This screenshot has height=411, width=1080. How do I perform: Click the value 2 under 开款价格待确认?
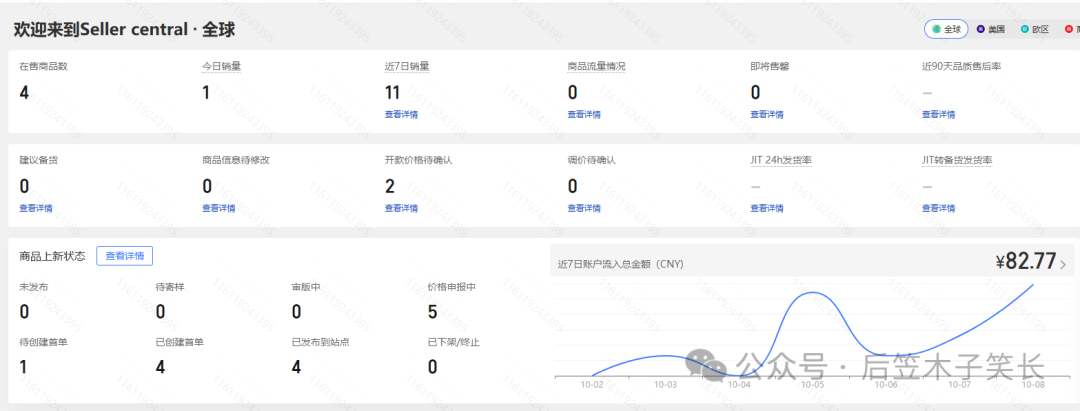(x=390, y=186)
